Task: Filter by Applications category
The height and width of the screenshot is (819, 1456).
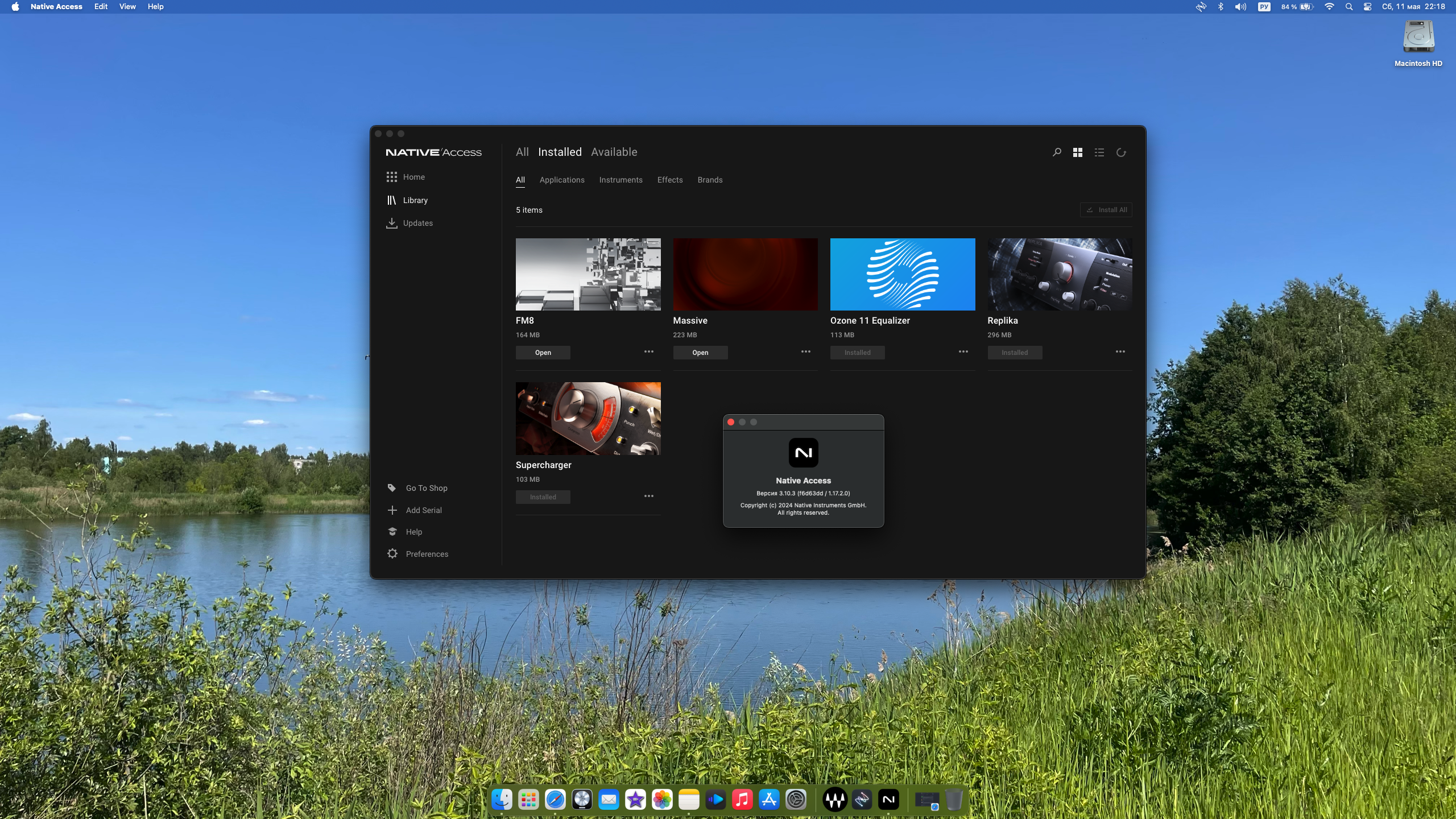Action: point(562,180)
